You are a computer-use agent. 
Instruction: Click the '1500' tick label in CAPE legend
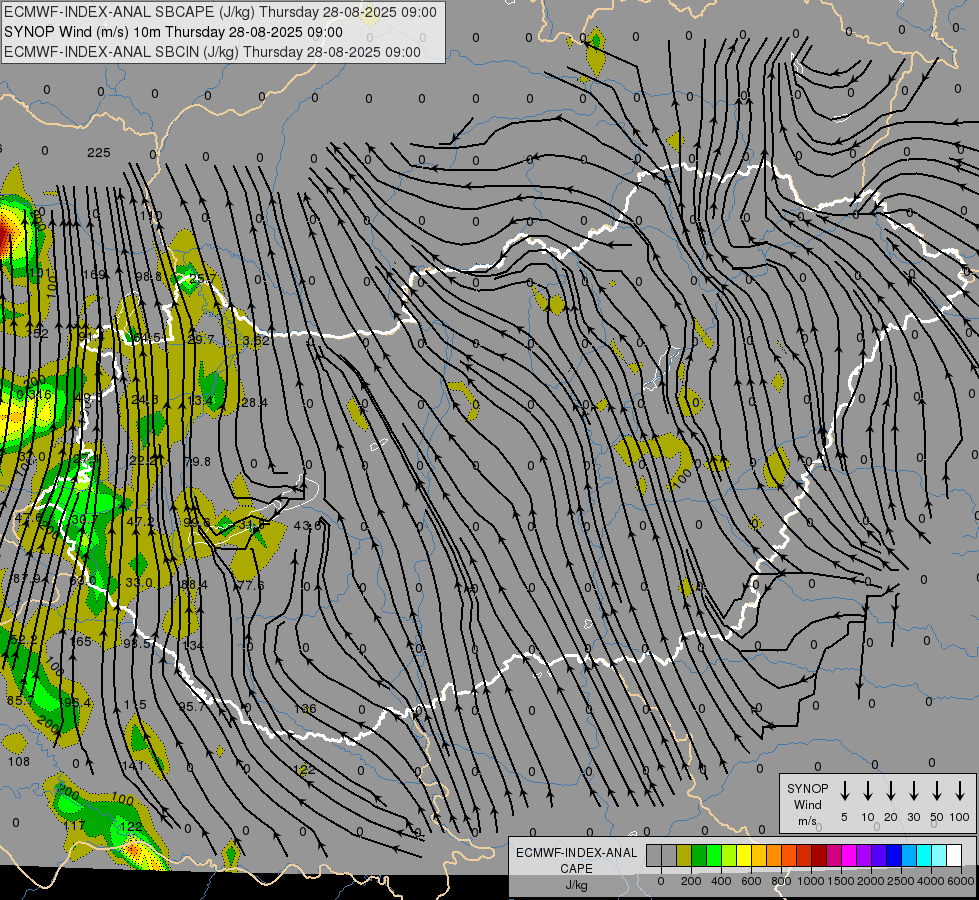point(841,881)
